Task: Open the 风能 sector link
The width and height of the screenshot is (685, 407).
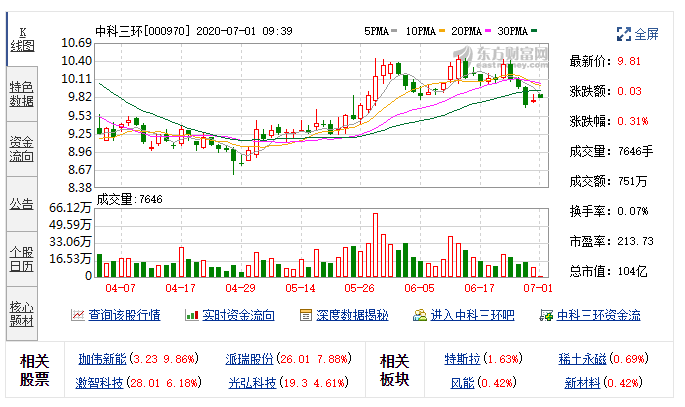Action: click(x=463, y=383)
